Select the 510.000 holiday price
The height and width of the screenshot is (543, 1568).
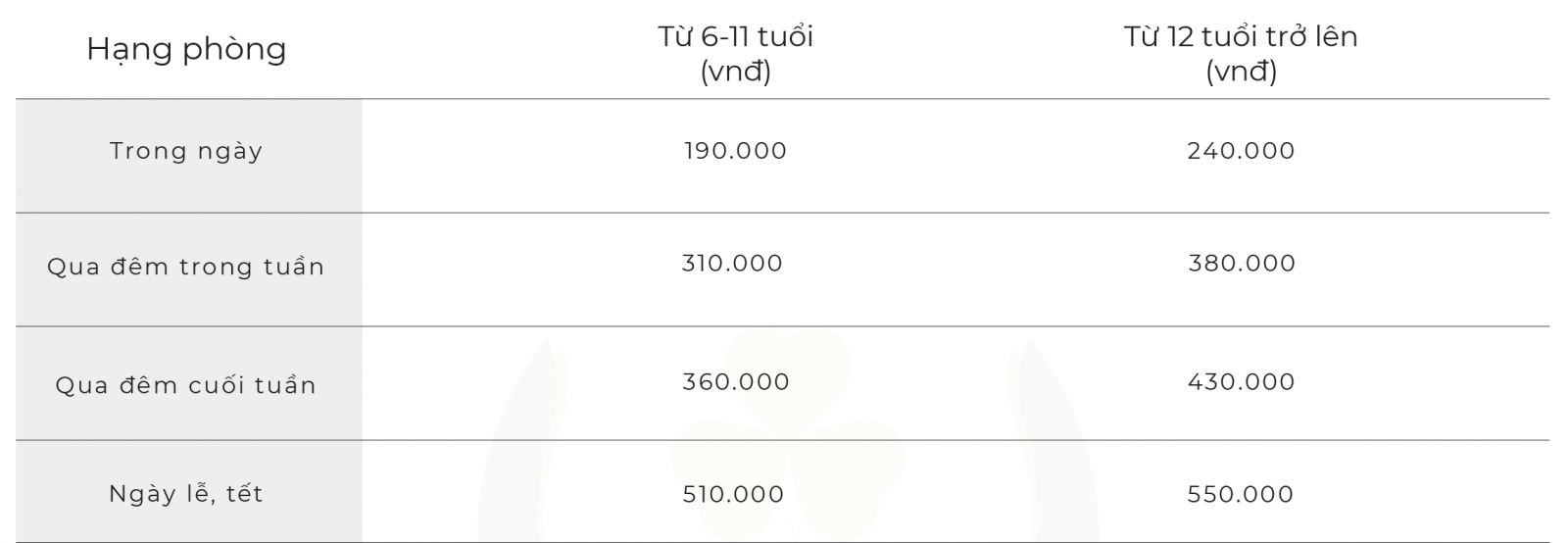point(734,494)
